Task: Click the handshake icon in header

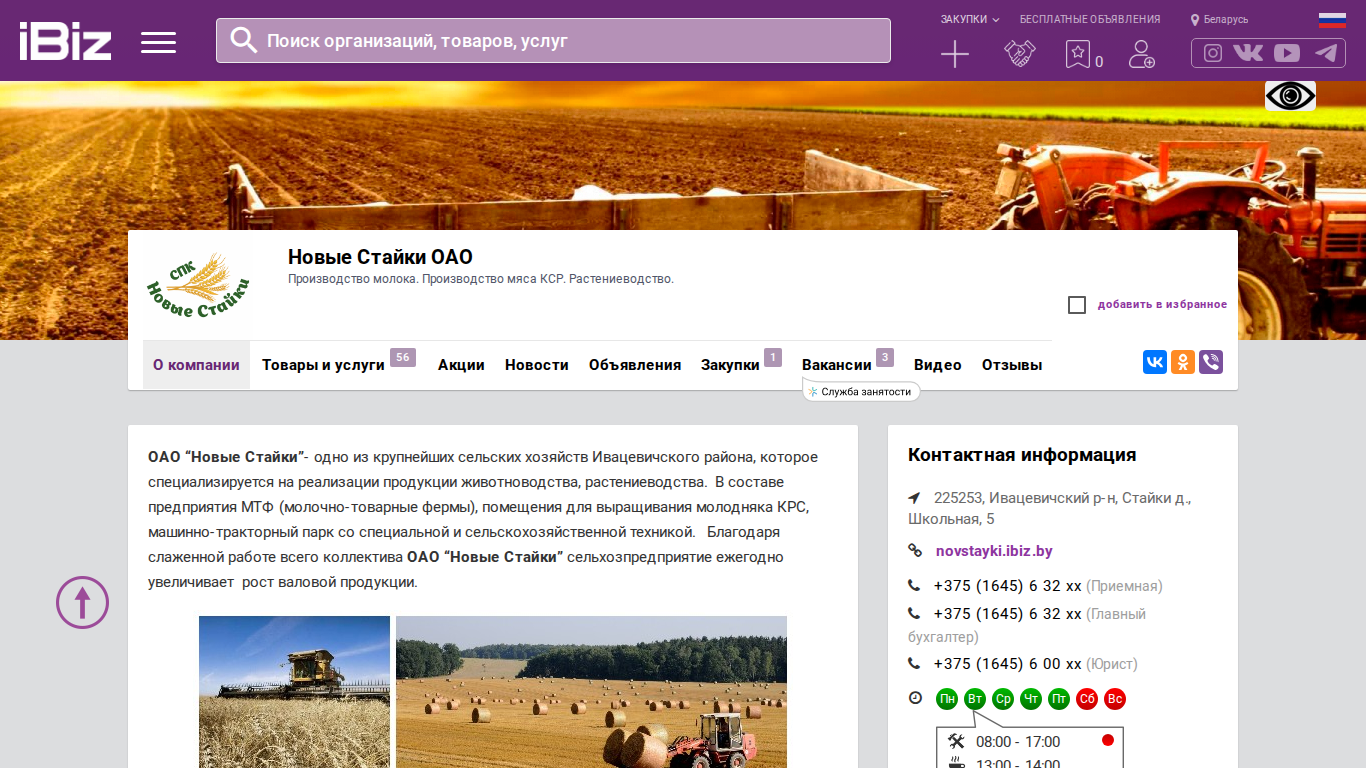Action: pos(1020,54)
